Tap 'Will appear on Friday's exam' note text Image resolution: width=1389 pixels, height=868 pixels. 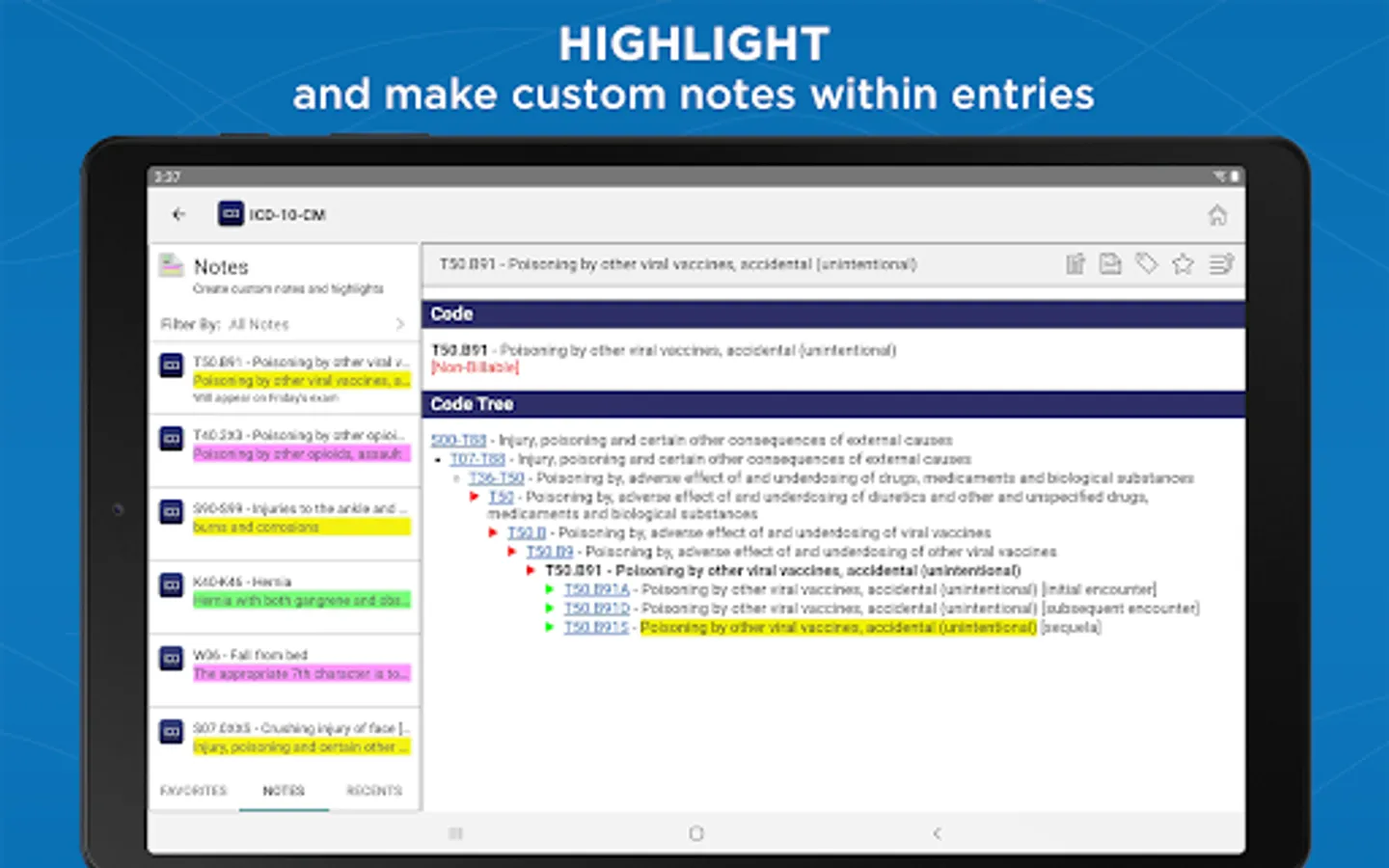265,397
